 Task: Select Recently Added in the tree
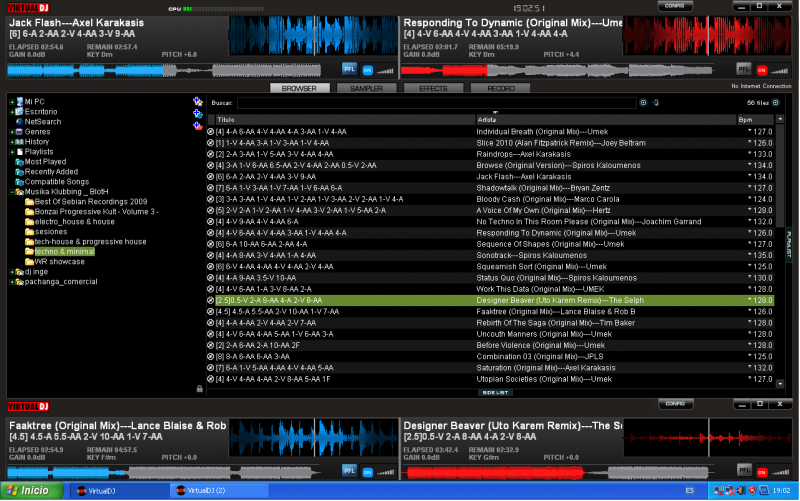click(x=51, y=172)
